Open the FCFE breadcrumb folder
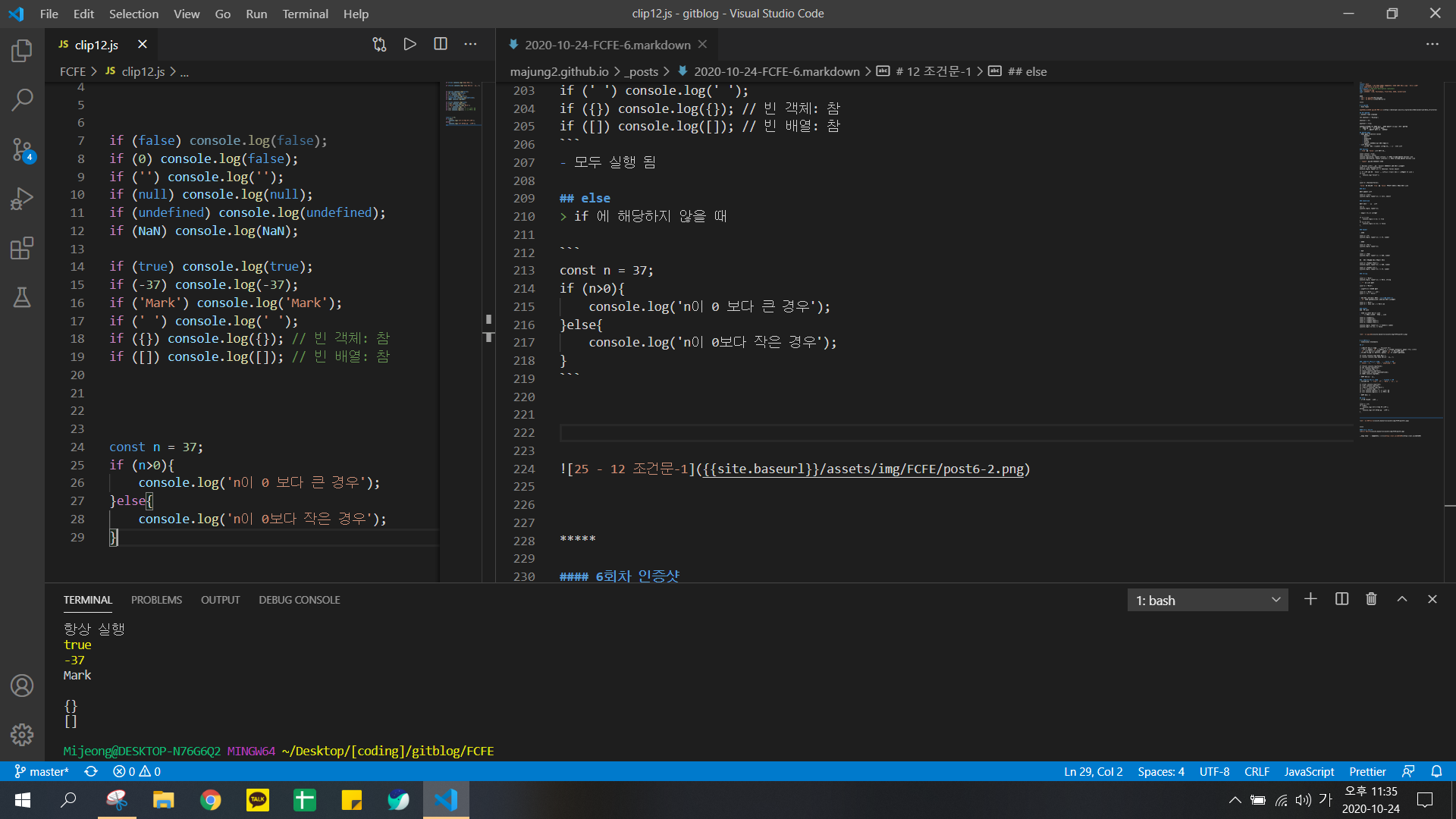Image resolution: width=1456 pixels, height=819 pixels. pyautogui.click(x=73, y=71)
